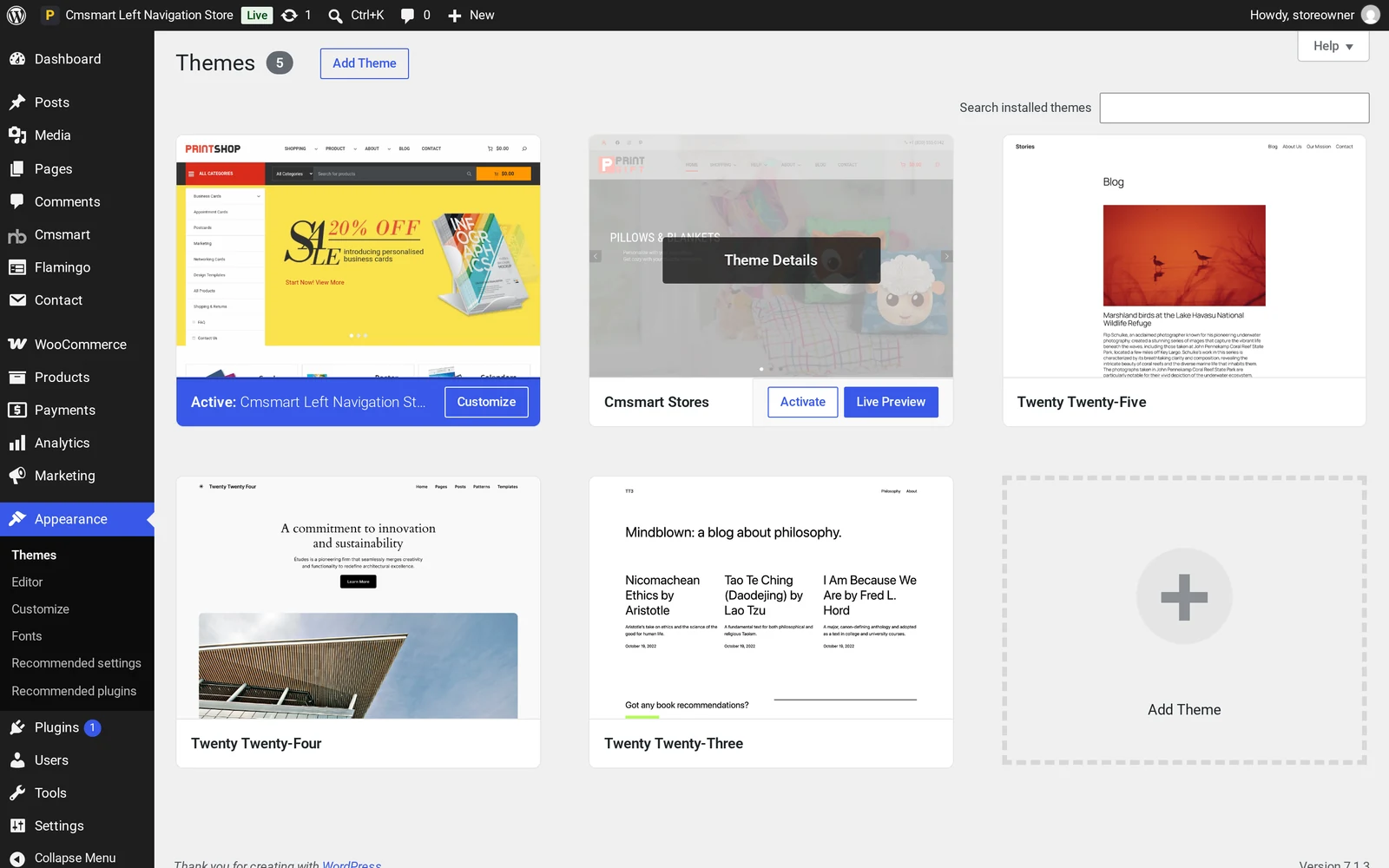This screenshot has width=1389, height=868.
Task: Click the Marketing megaphone icon
Action: tap(17, 476)
